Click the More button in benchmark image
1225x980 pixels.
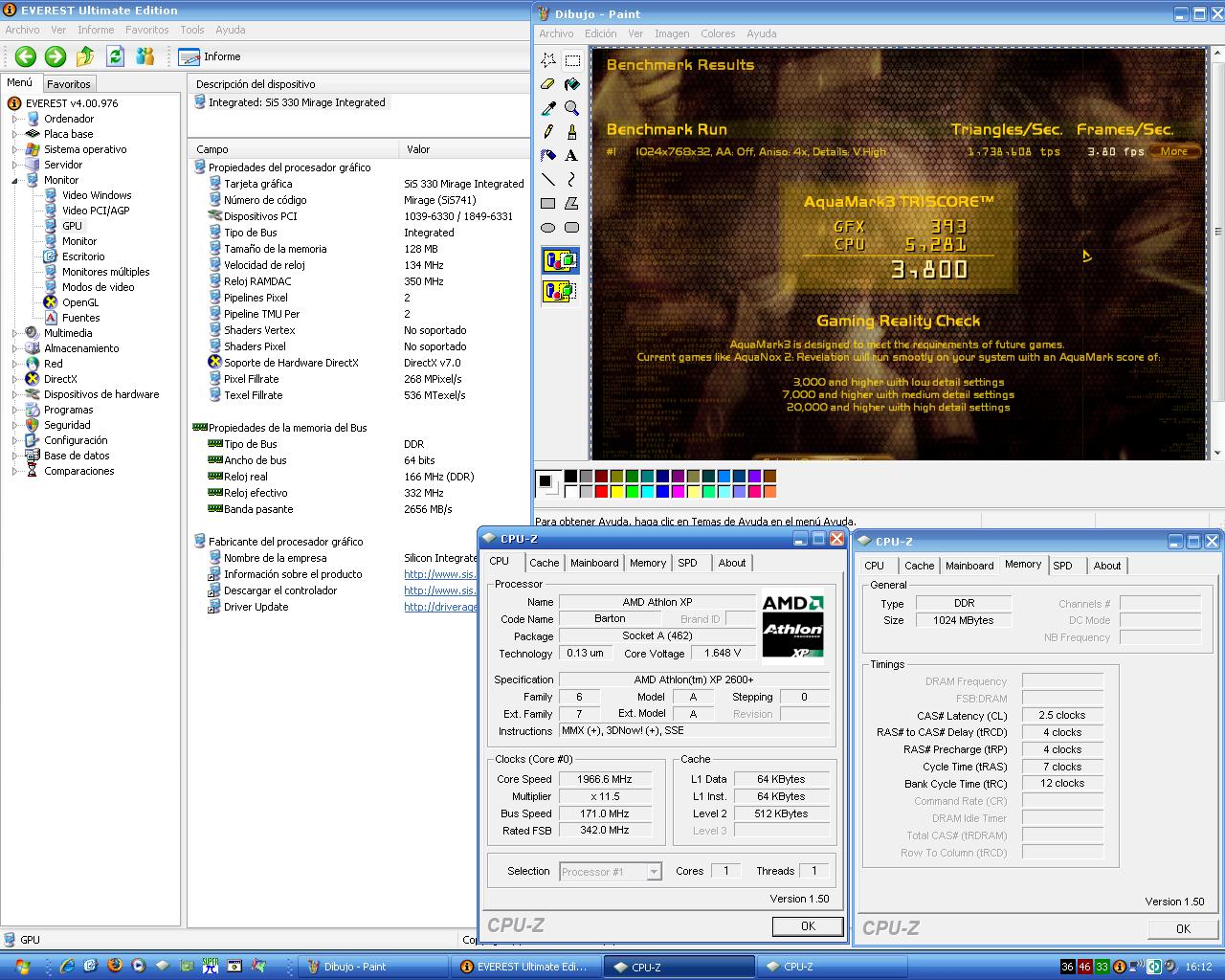pyautogui.click(x=1174, y=151)
